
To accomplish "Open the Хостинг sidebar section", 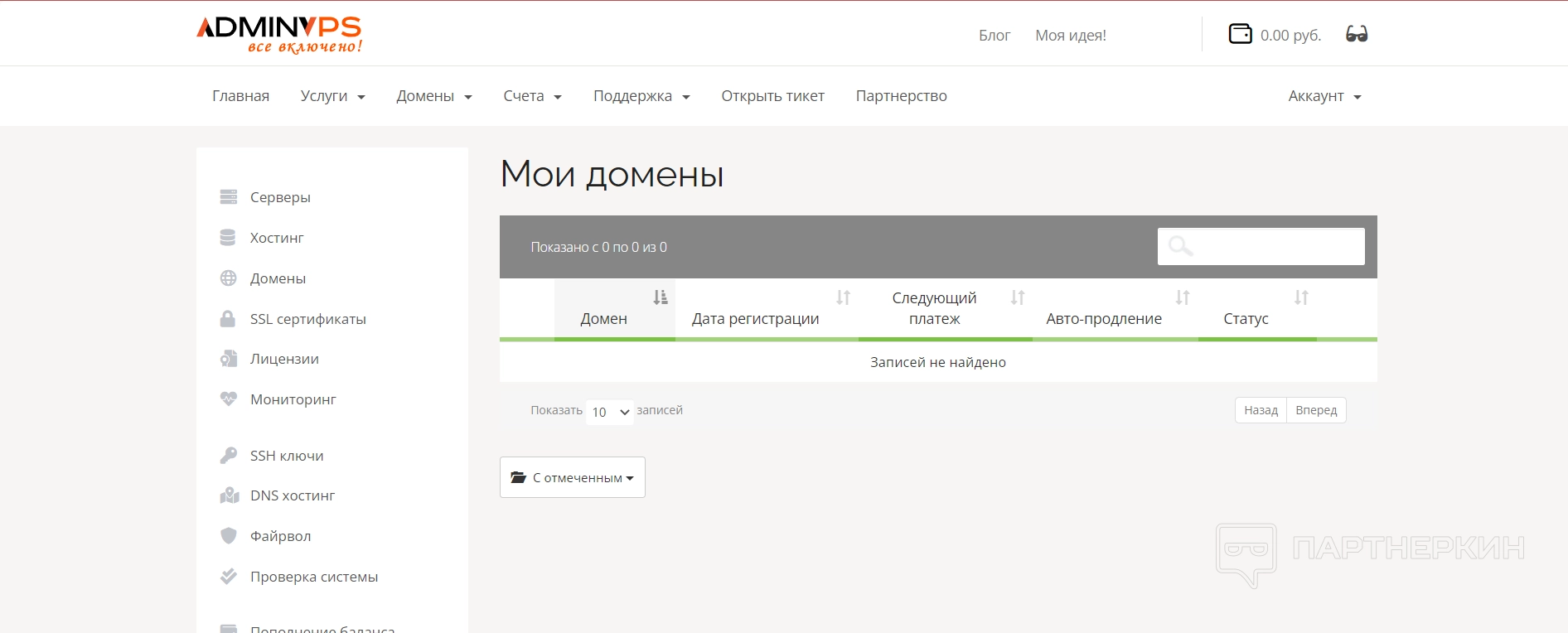I will pyautogui.click(x=277, y=238).
